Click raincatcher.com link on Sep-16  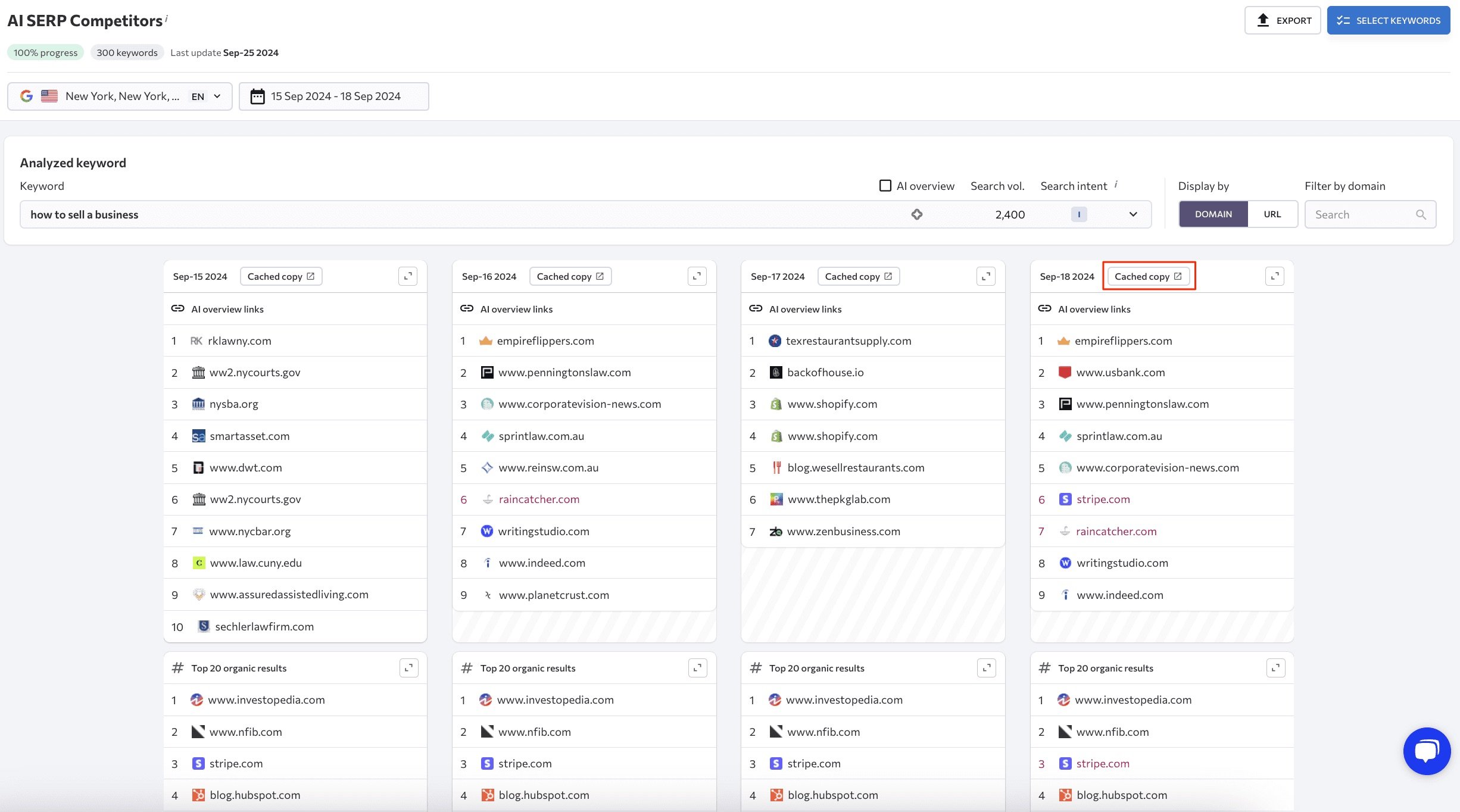(539, 499)
